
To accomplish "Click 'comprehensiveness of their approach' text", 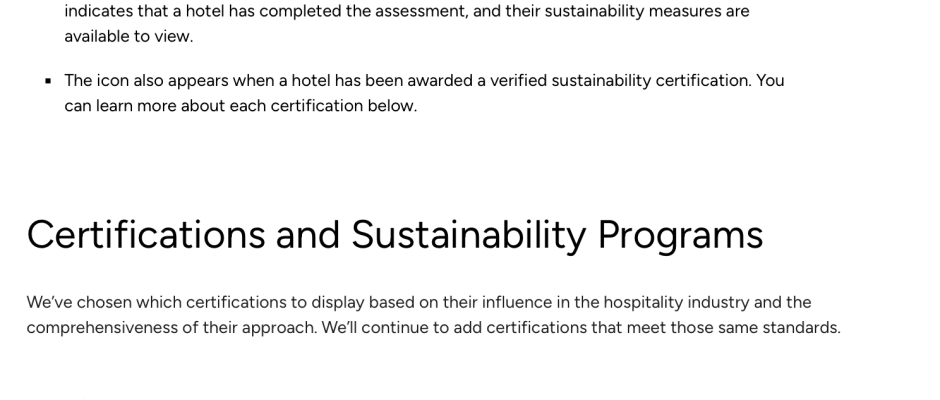I will pyautogui.click(x=171, y=329).
